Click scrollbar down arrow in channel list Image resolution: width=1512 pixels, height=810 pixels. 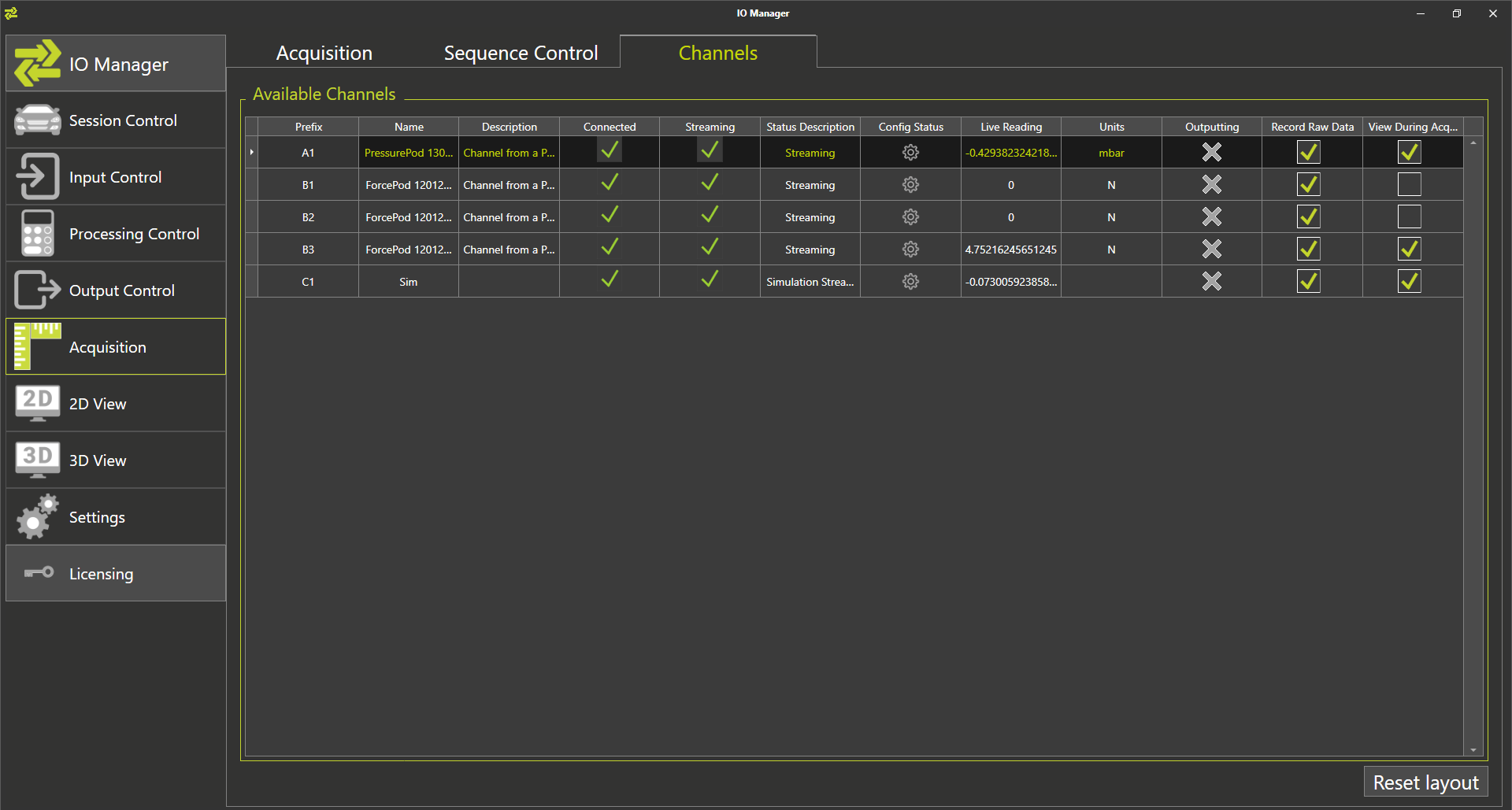coord(1473,750)
